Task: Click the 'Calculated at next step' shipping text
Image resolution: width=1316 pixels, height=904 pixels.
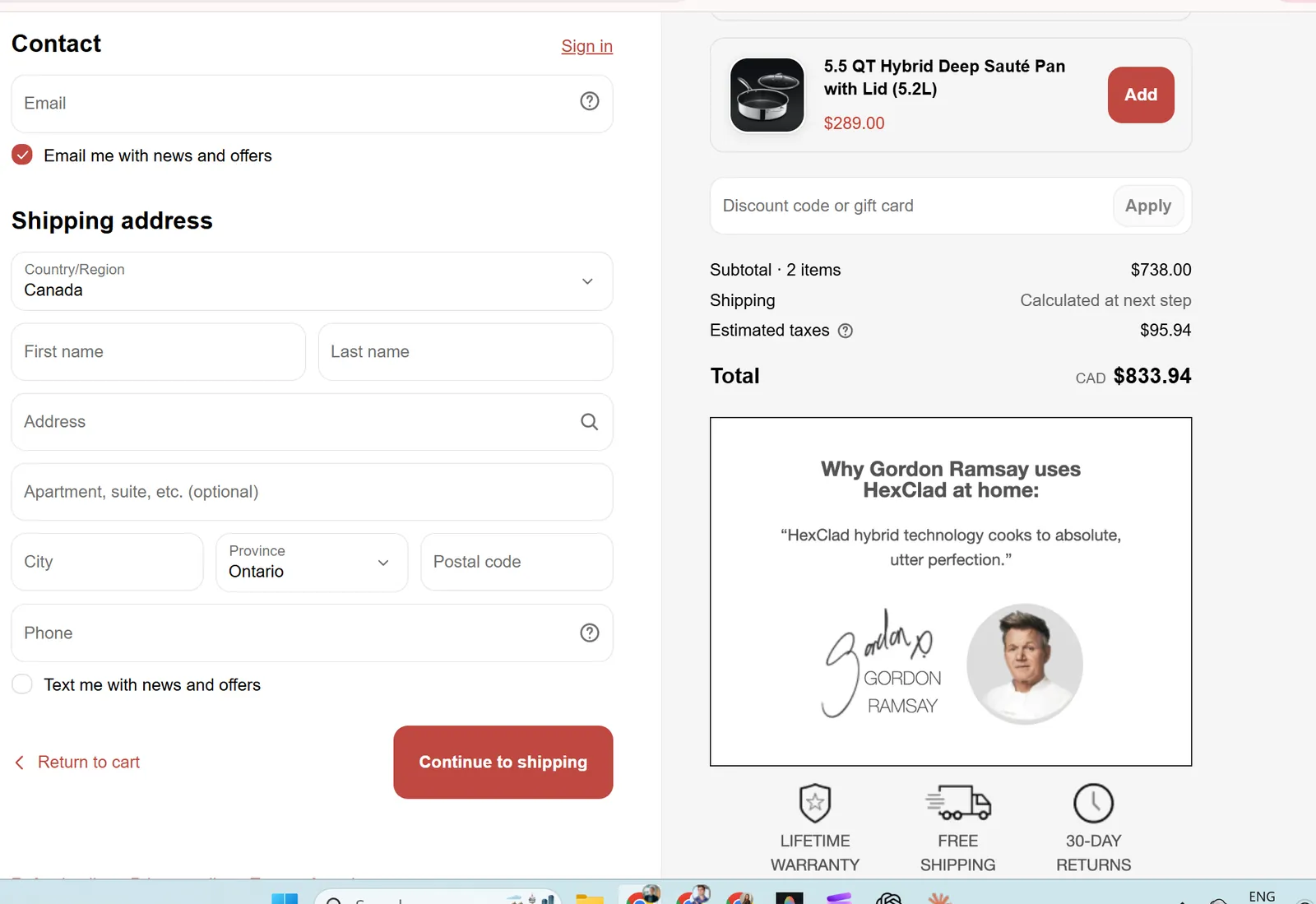Action: 1105,300
